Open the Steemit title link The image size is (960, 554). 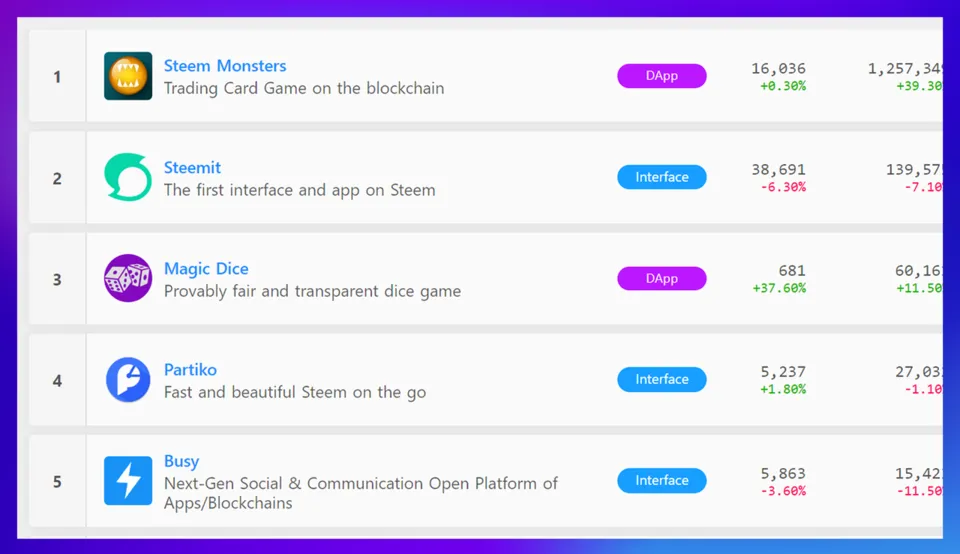[x=192, y=168]
